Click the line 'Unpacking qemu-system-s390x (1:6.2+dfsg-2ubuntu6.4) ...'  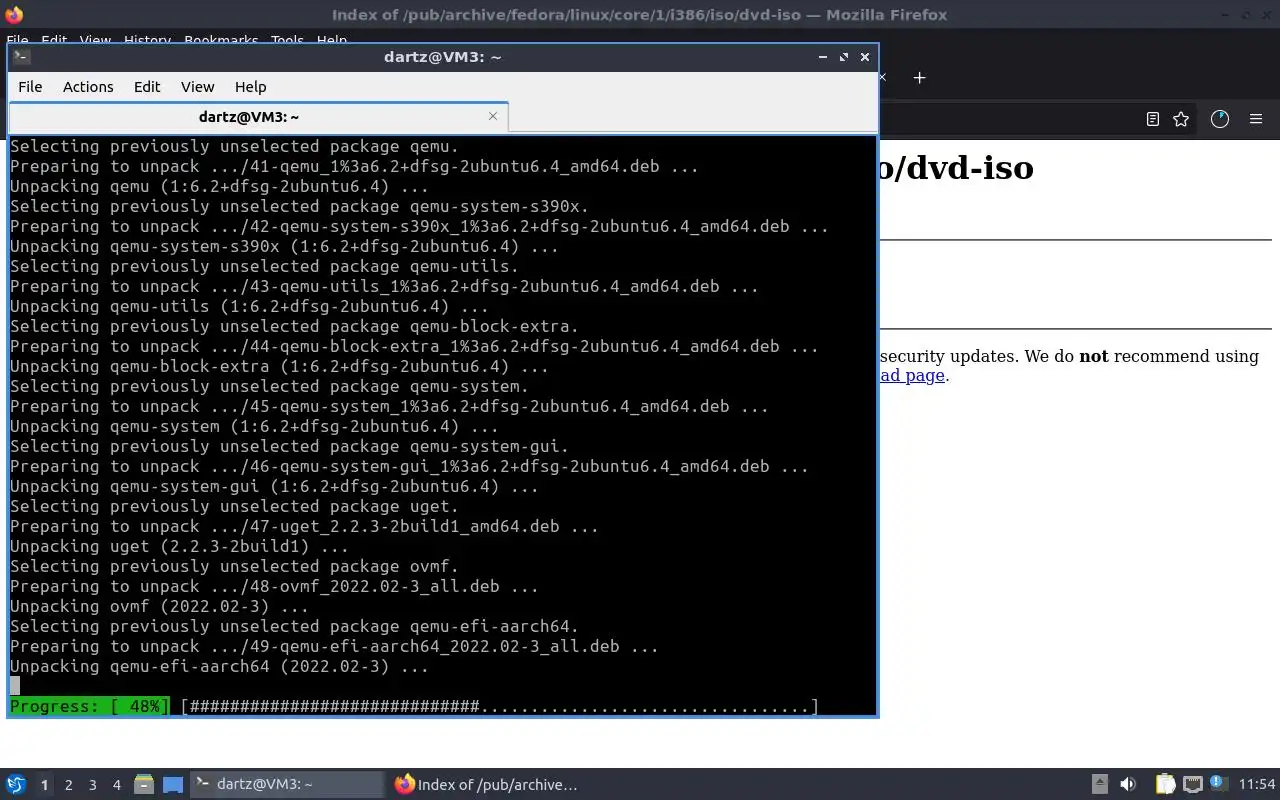[x=284, y=247]
